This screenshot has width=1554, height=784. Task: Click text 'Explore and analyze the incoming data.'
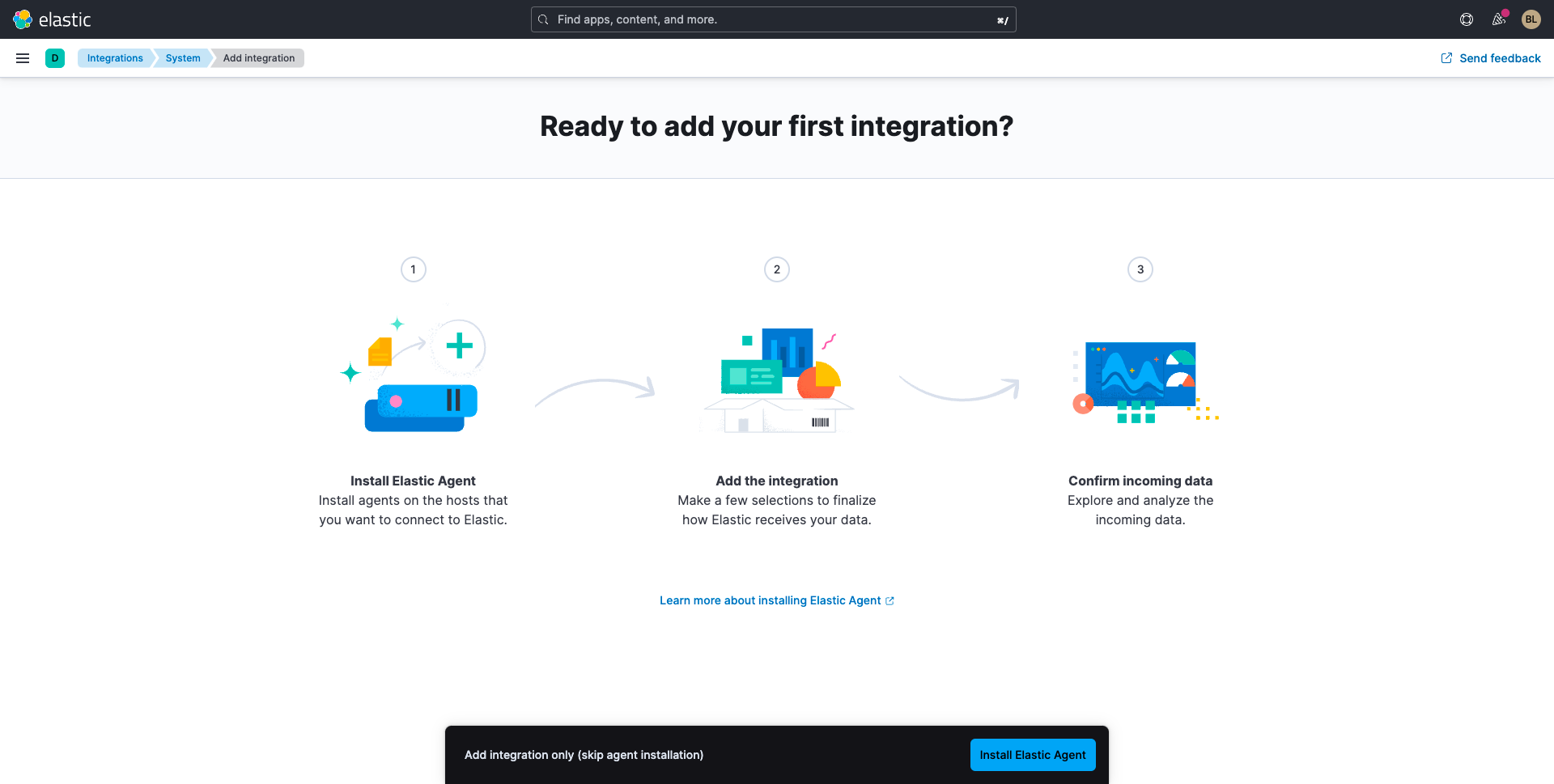click(x=1140, y=511)
